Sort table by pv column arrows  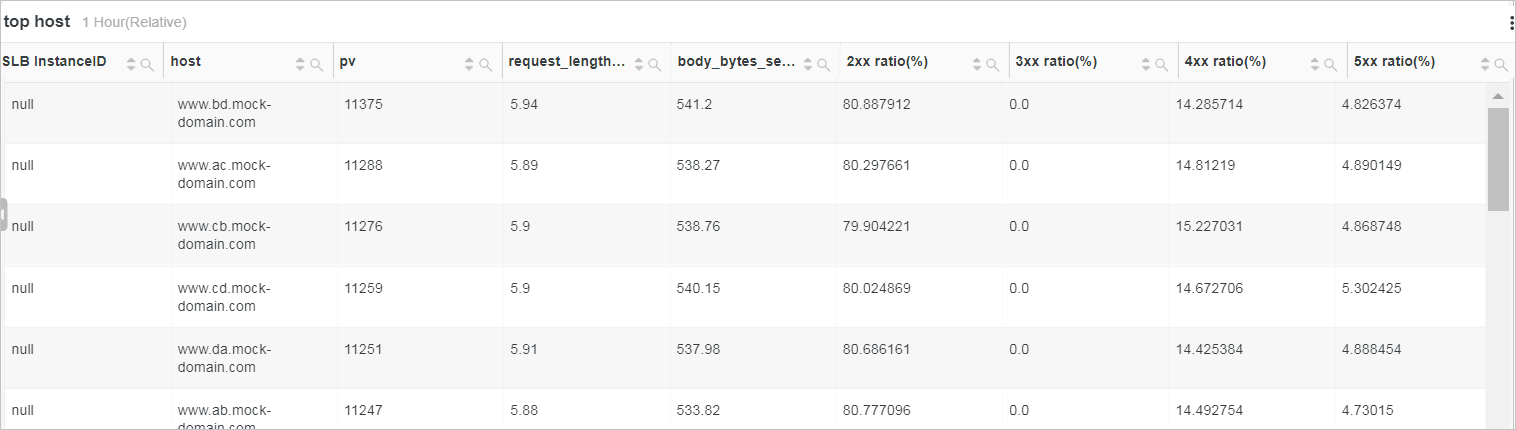click(x=469, y=65)
